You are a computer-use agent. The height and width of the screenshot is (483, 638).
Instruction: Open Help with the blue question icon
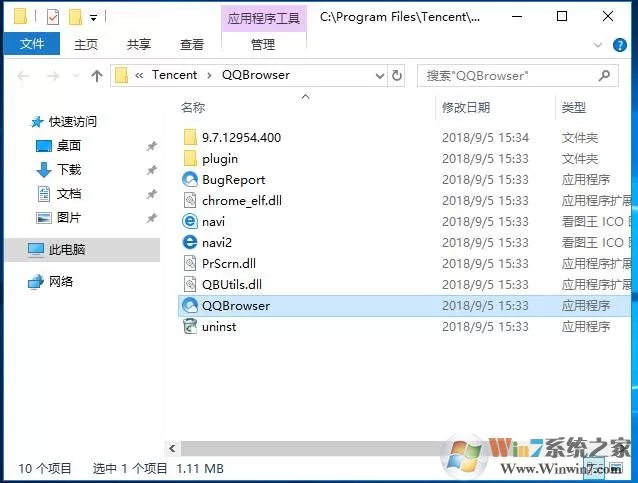coord(620,45)
